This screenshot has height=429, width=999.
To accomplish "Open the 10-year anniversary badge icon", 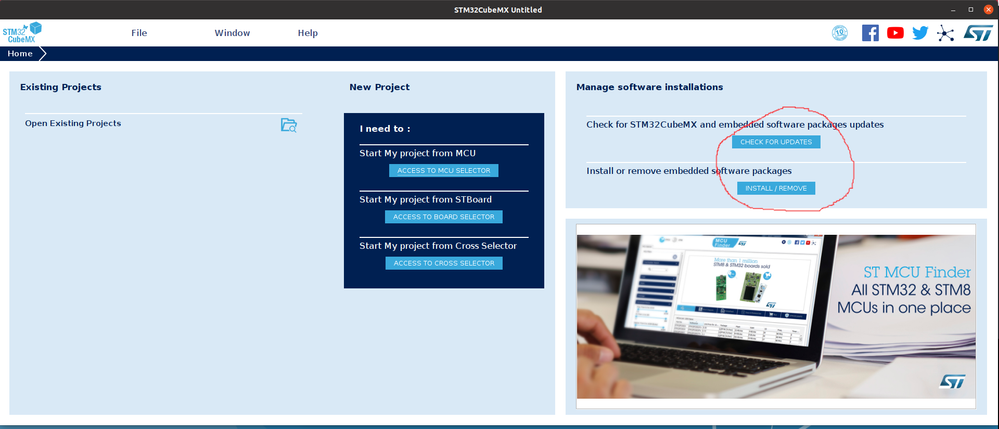I will [x=840, y=33].
